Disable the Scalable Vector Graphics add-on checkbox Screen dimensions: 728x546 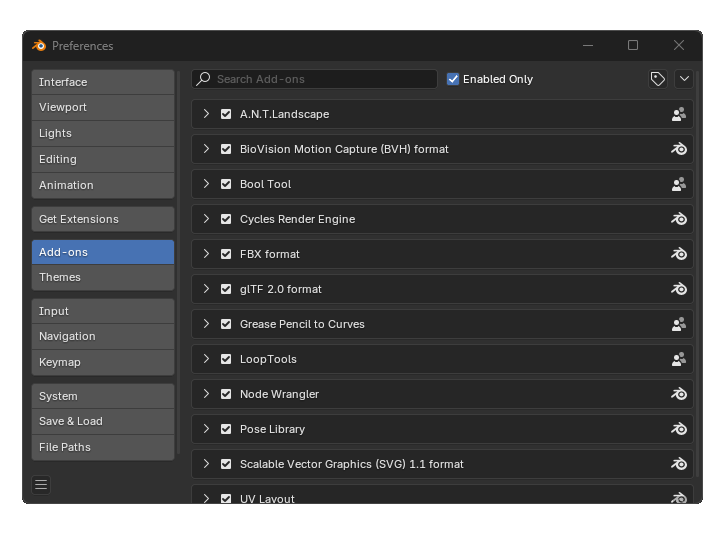[x=226, y=464]
